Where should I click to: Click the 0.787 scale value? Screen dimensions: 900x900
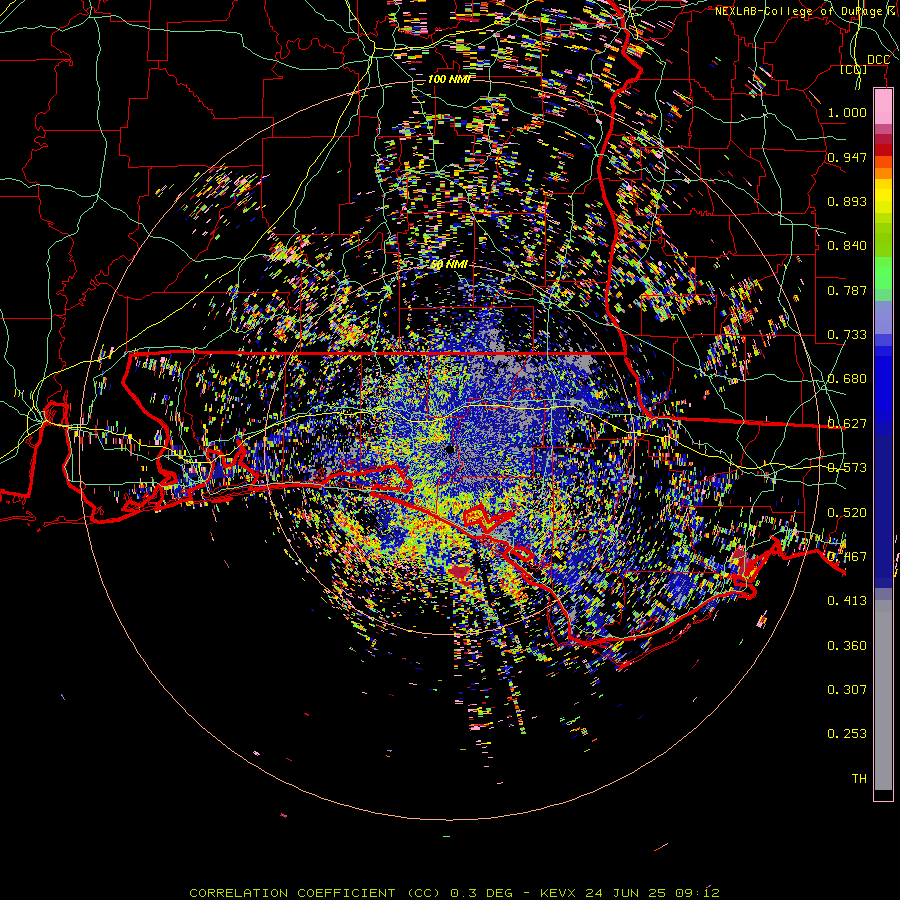click(847, 290)
